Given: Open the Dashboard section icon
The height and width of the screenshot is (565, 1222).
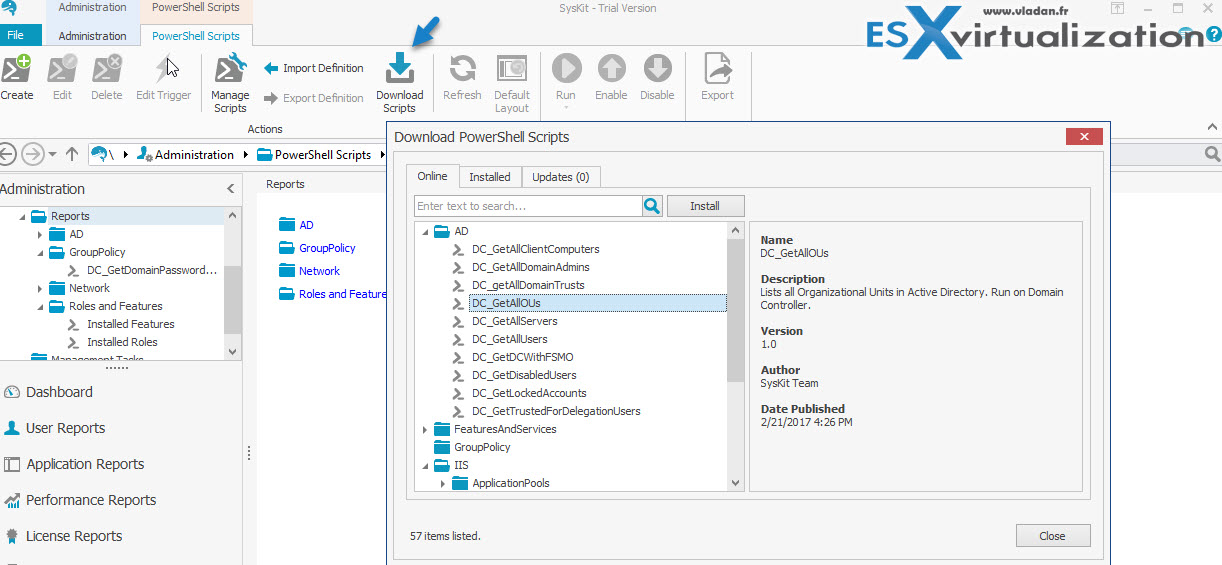Looking at the screenshot, I should 12,392.
